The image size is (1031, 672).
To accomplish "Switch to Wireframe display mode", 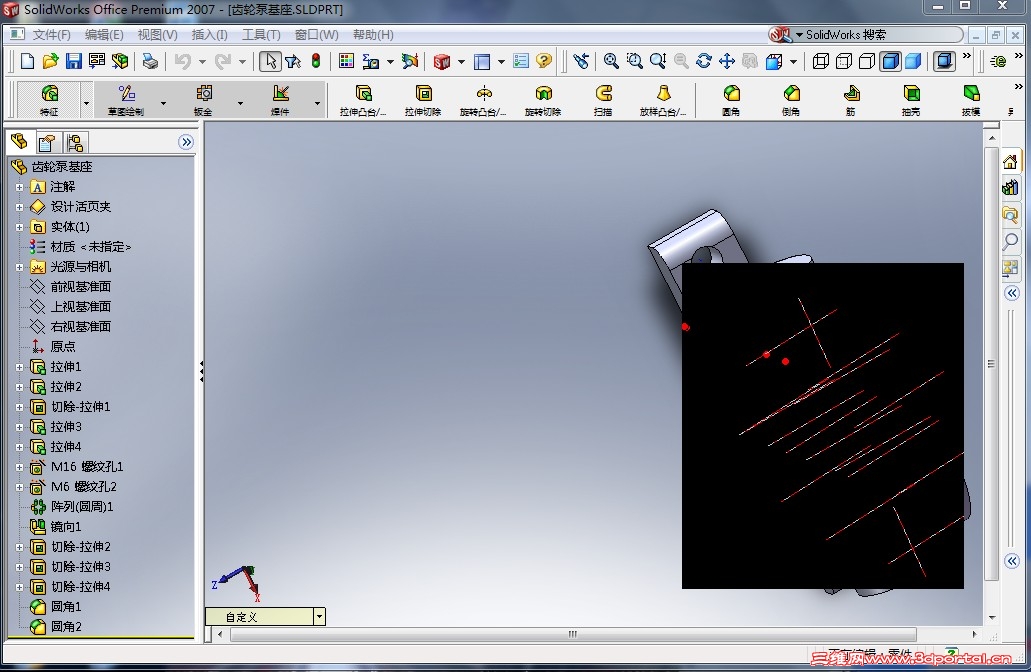I will pyautogui.click(x=821, y=61).
